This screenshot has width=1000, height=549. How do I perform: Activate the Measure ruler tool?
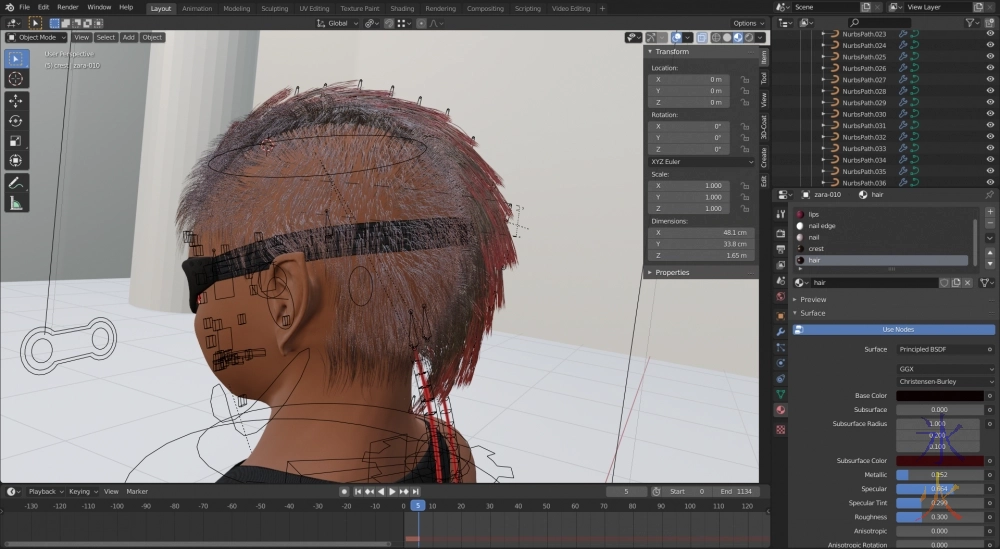point(16,203)
